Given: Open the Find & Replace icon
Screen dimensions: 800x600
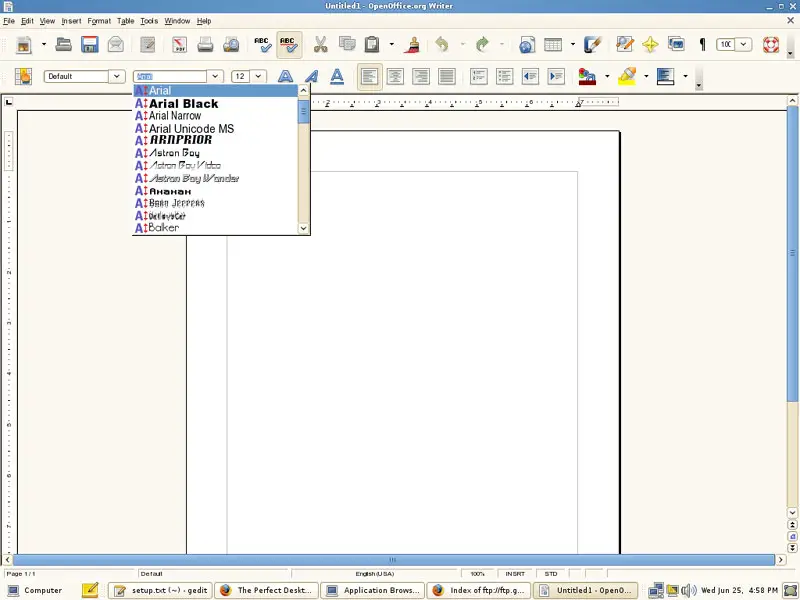Looking at the screenshot, I should 624,45.
